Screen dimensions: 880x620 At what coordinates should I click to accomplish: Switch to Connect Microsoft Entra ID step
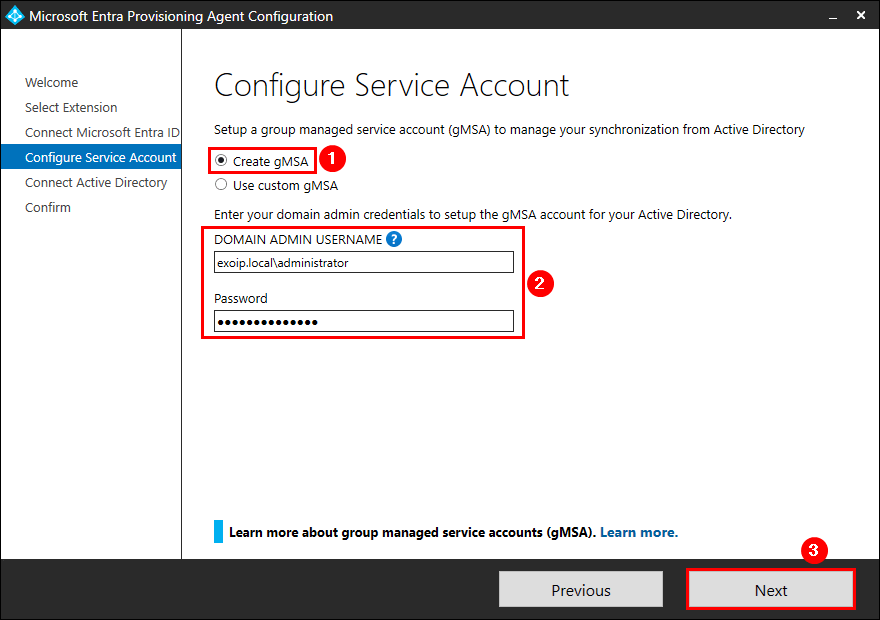[102, 133]
